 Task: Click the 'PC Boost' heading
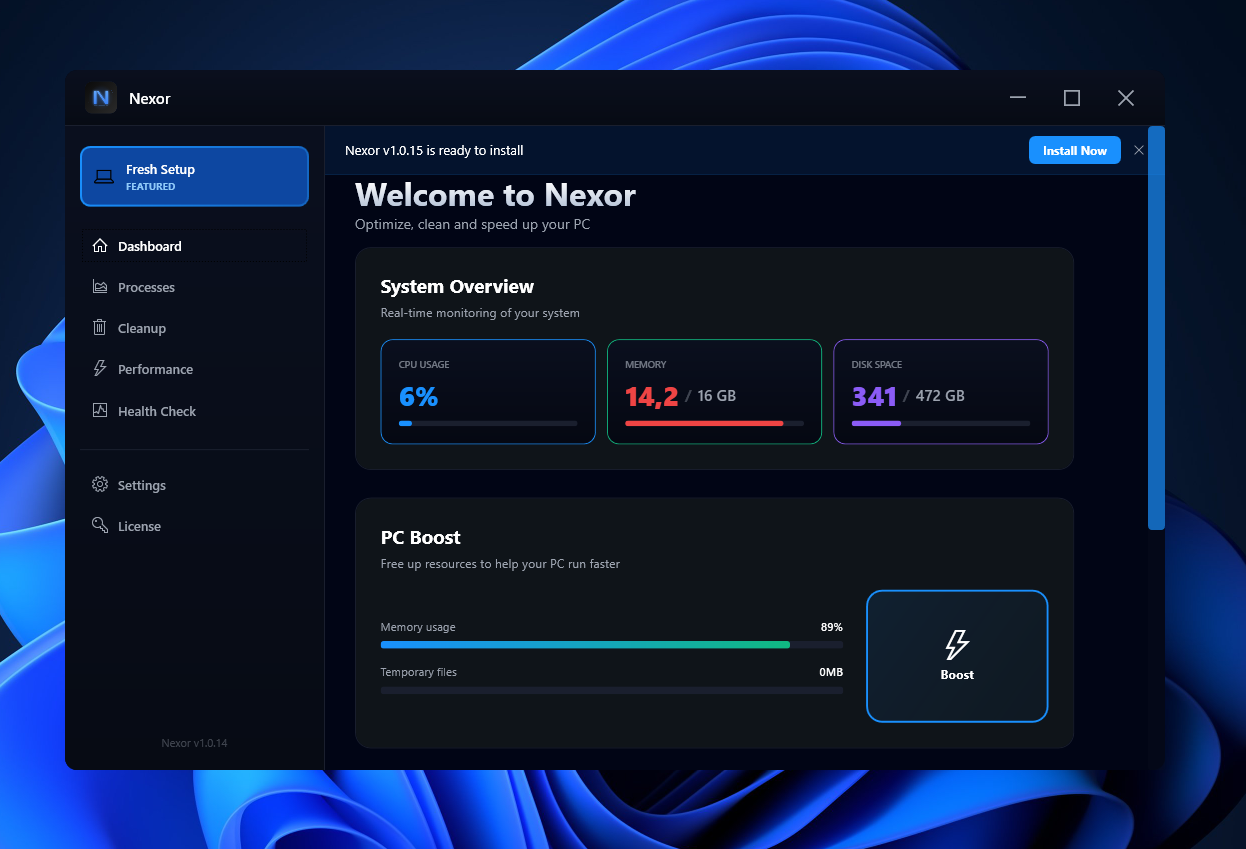click(421, 538)
